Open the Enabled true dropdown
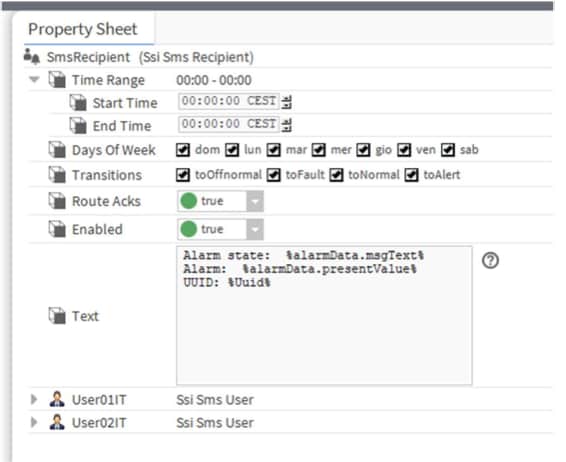566x462 pixels. (x=255, y=229)
